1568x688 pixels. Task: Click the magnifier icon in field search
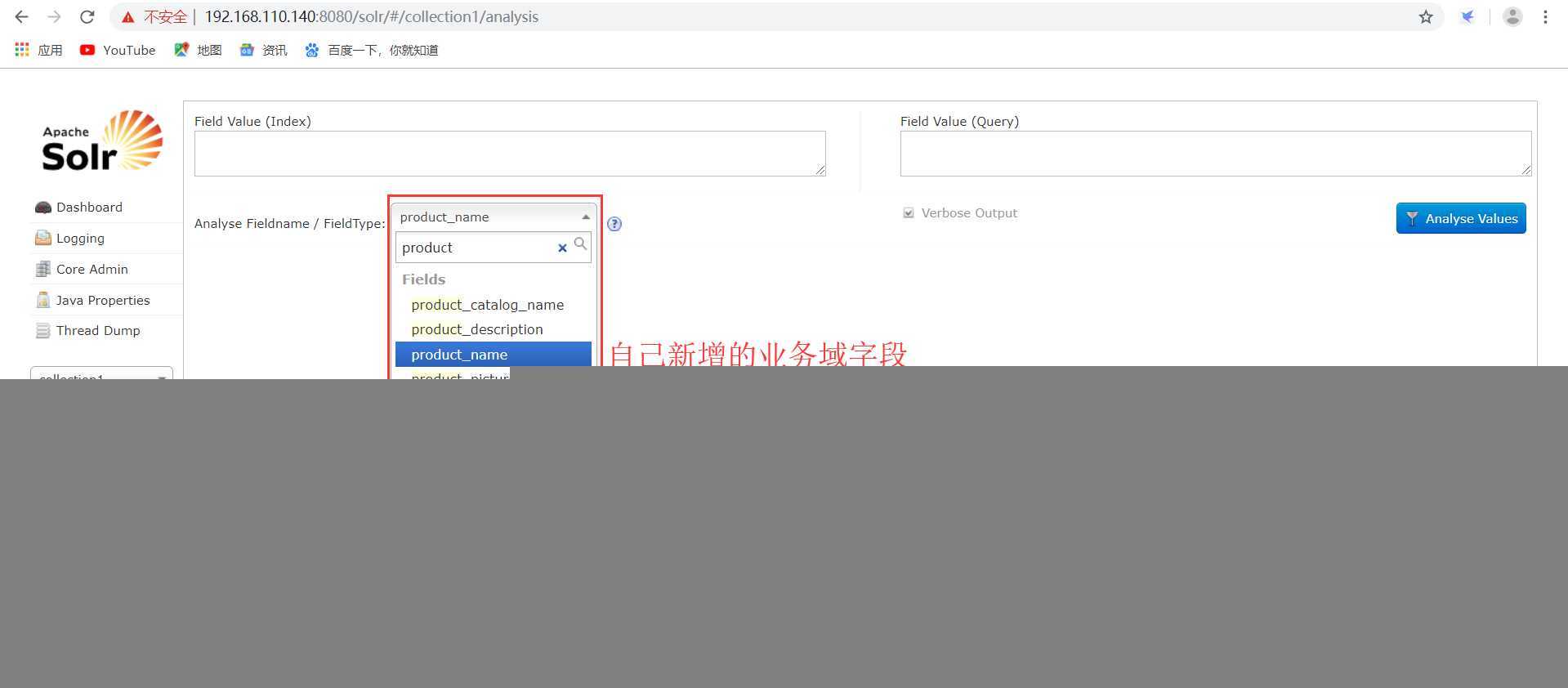(580, 243)
